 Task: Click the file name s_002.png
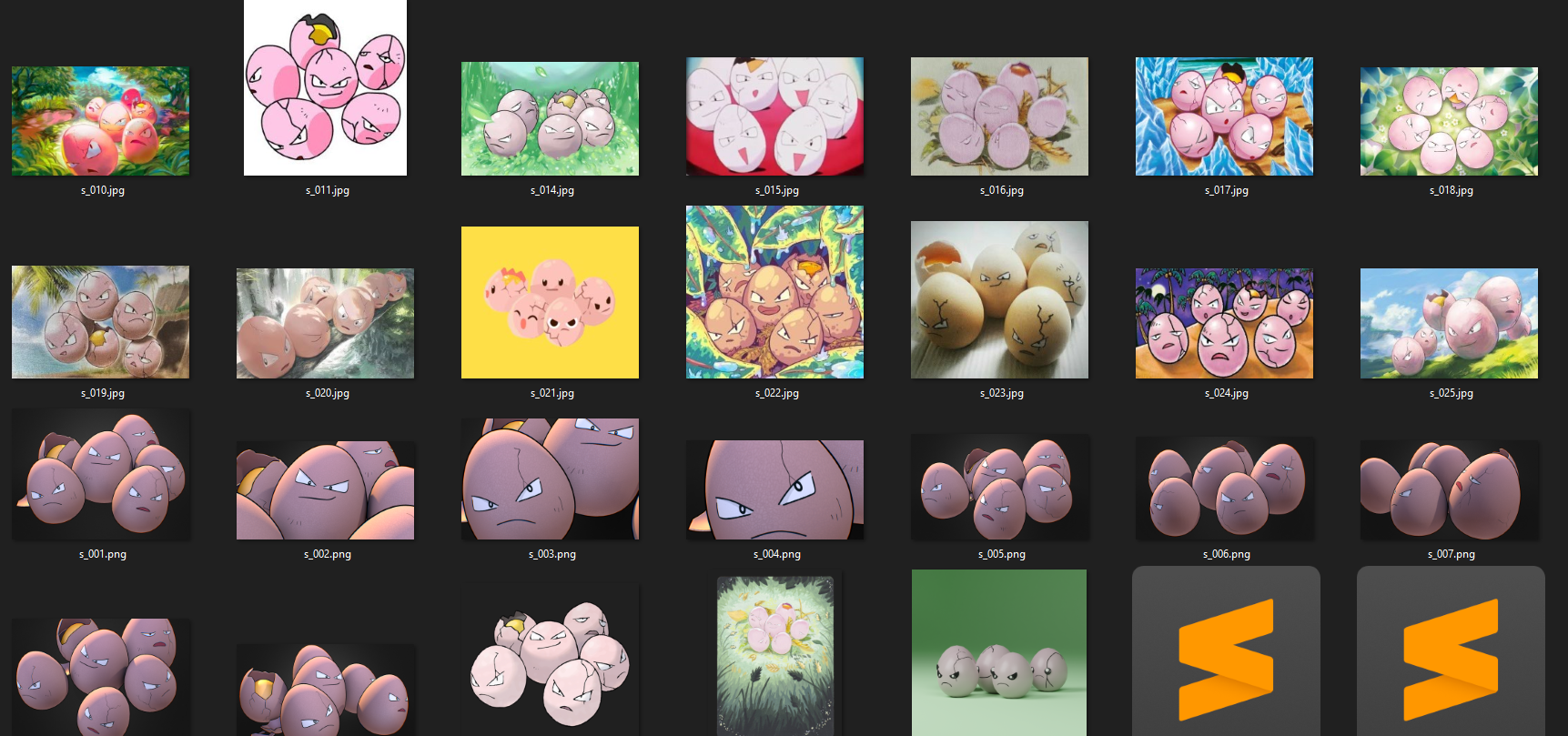click(328, 554)
